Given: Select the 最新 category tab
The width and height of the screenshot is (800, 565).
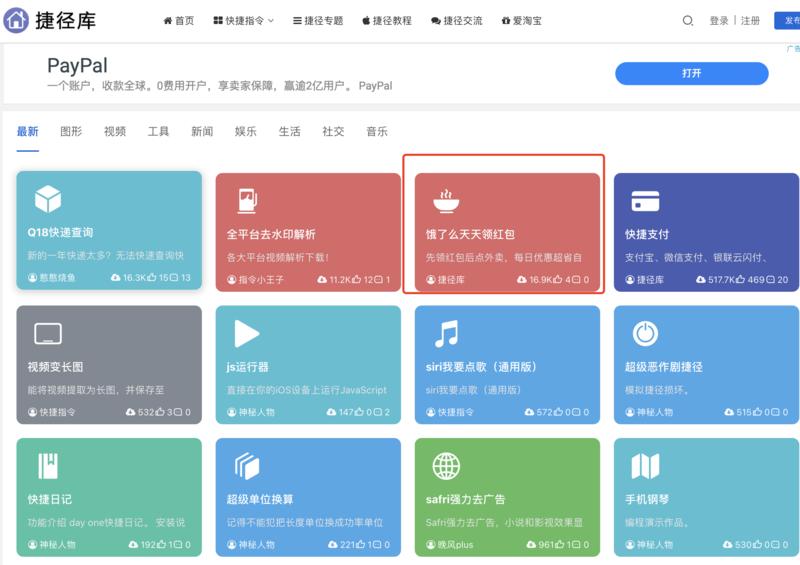Looking at the screenshot, I should 28,132.
